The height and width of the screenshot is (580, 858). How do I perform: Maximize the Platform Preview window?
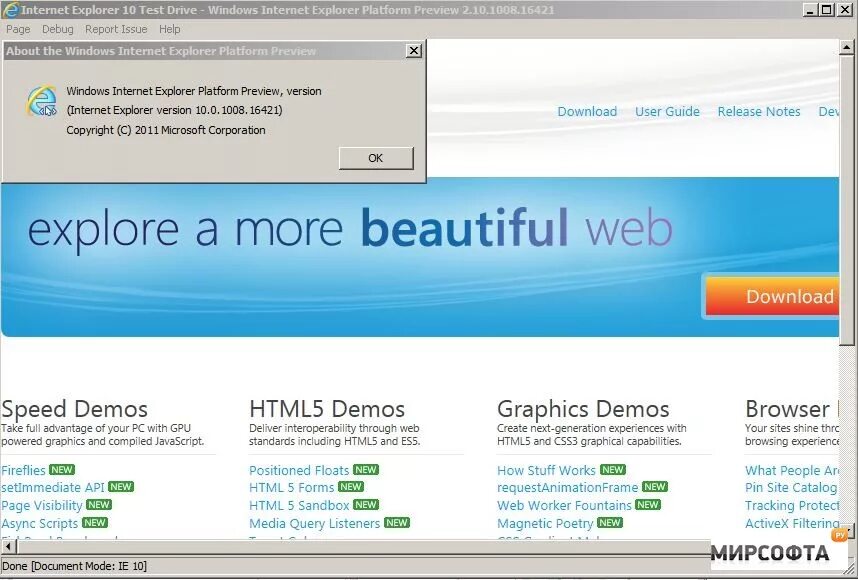click(828, 9)
